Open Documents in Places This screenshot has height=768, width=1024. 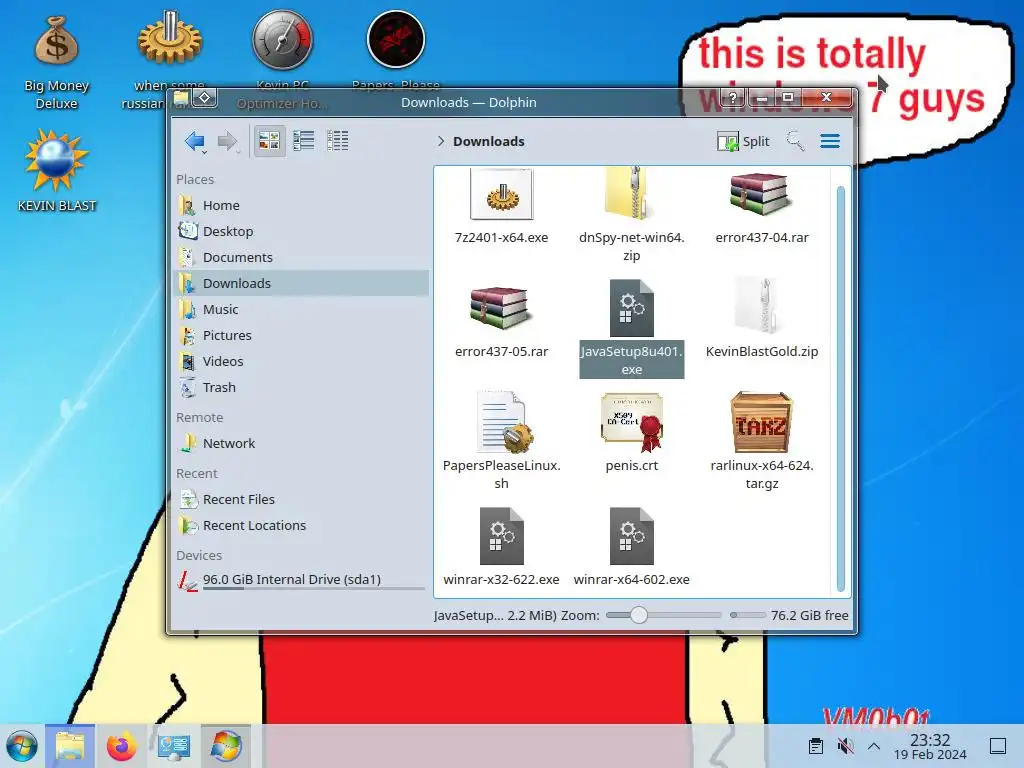[x=302, y=257]
